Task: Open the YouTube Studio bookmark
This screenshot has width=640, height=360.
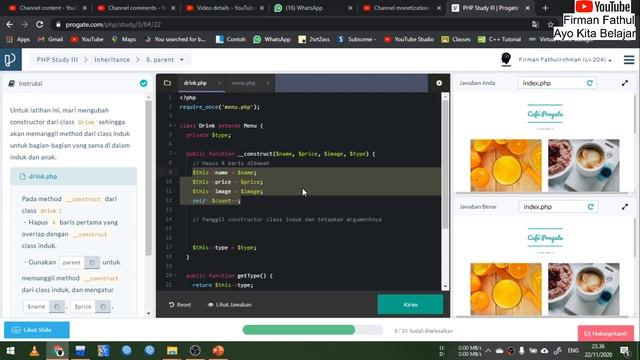Action: pos(409,39)
